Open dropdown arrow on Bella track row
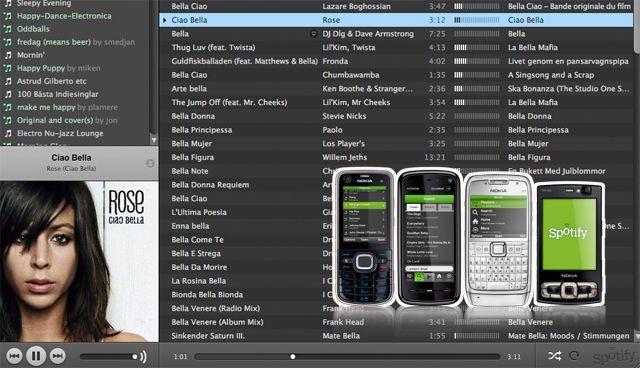This screenshot has width=640, height=368. [313, 34]
